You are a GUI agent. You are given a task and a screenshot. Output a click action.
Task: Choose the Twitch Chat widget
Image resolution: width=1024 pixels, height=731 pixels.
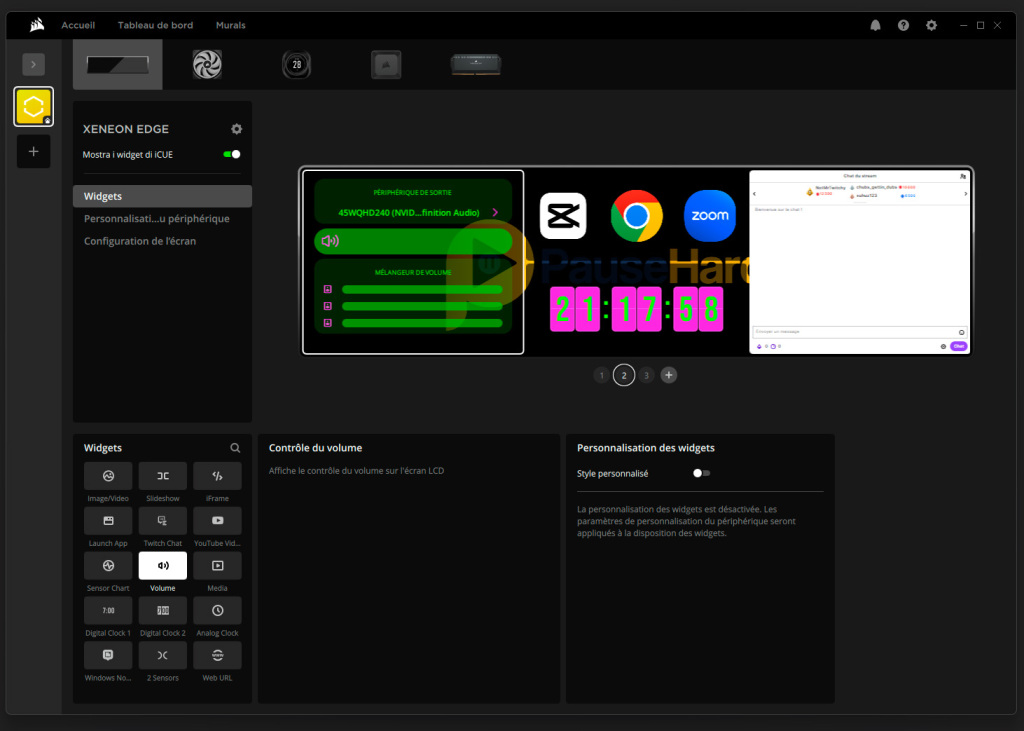(x=162, y=521)
